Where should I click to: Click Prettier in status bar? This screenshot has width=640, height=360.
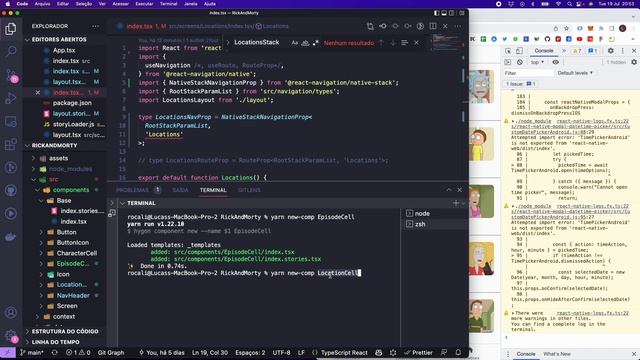[419, 353]
